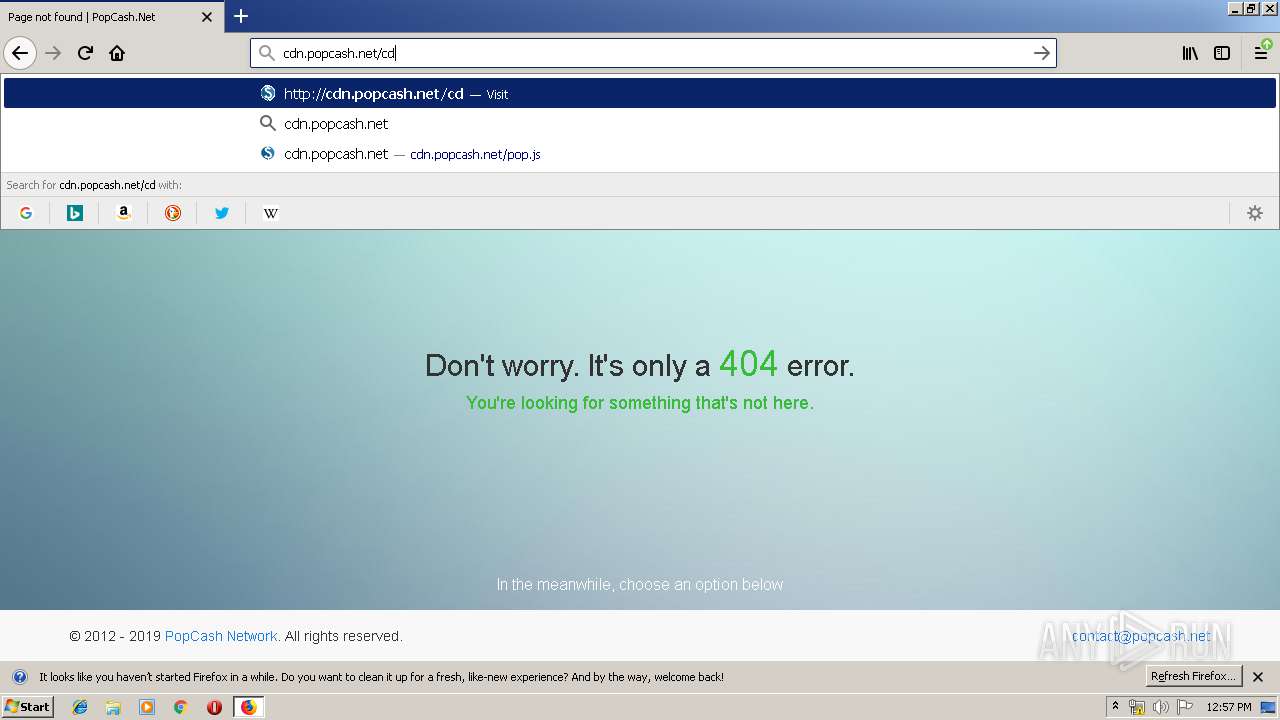Click the Go arrow in address bar

1041,53
